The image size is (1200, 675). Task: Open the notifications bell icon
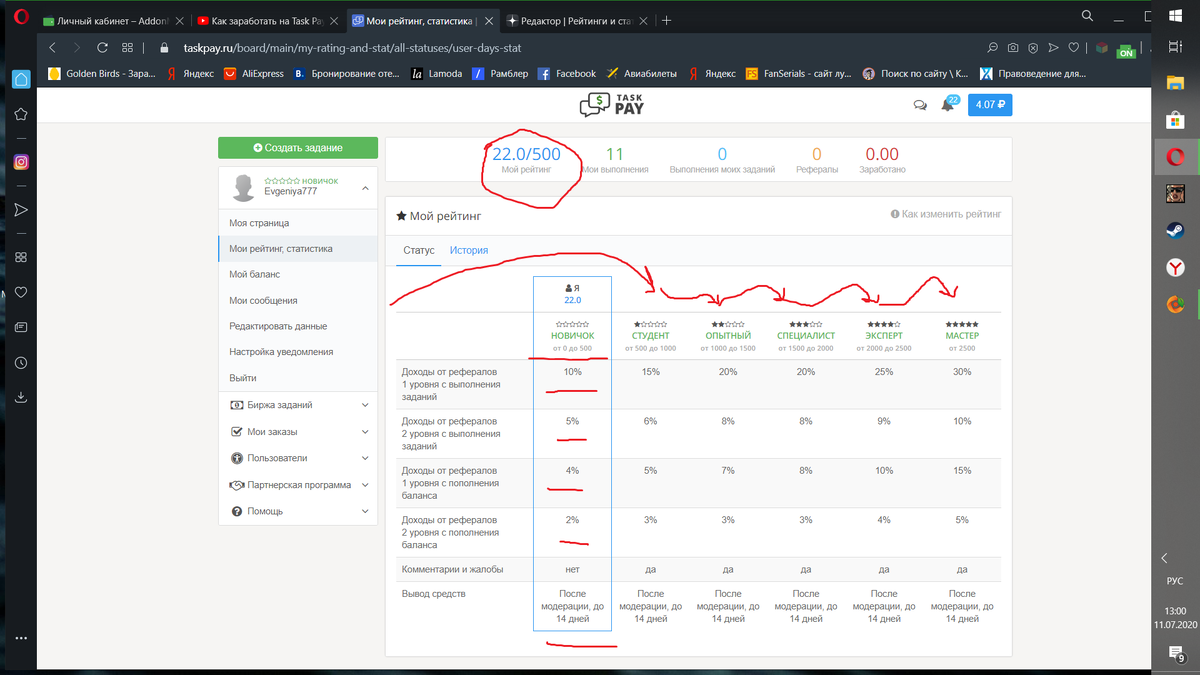[947, 105]
